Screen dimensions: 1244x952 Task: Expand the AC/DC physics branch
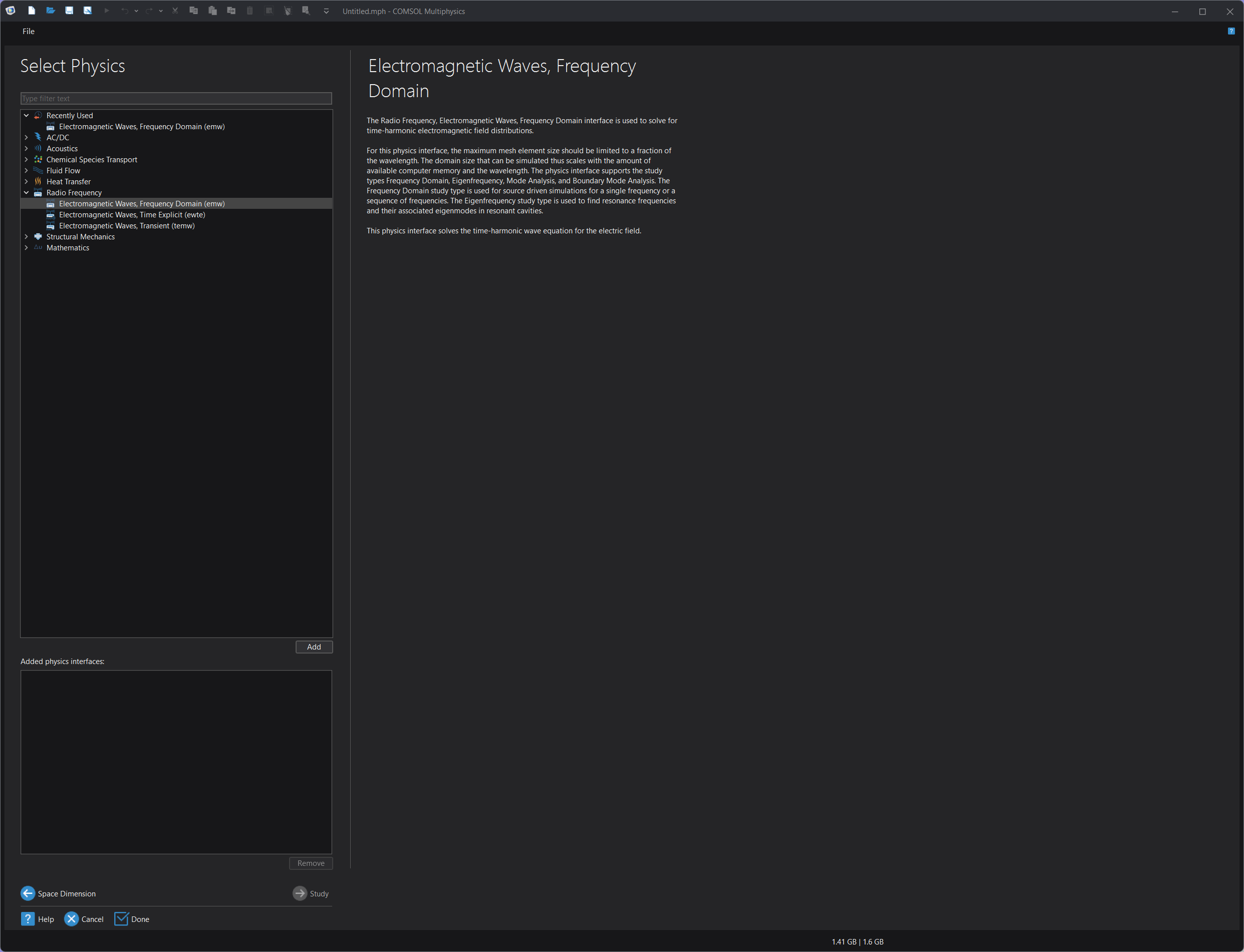(26, 137)
